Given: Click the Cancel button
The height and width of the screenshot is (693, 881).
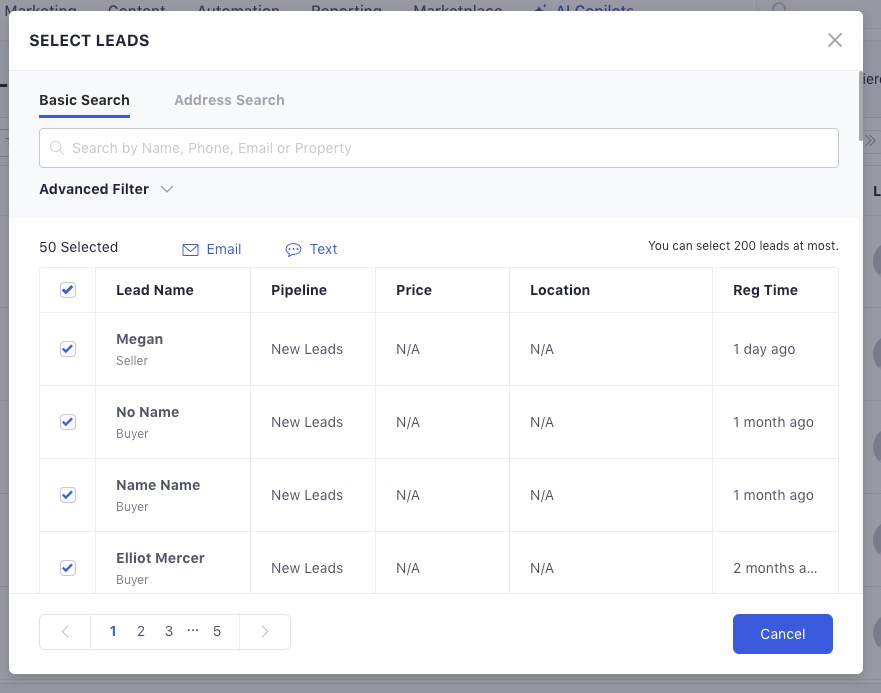Looking at the screenshot, I should [x=783, y=634].
